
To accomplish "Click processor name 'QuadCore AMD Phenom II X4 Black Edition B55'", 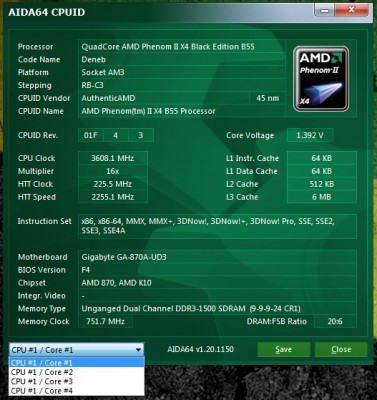I will [168, 47].
